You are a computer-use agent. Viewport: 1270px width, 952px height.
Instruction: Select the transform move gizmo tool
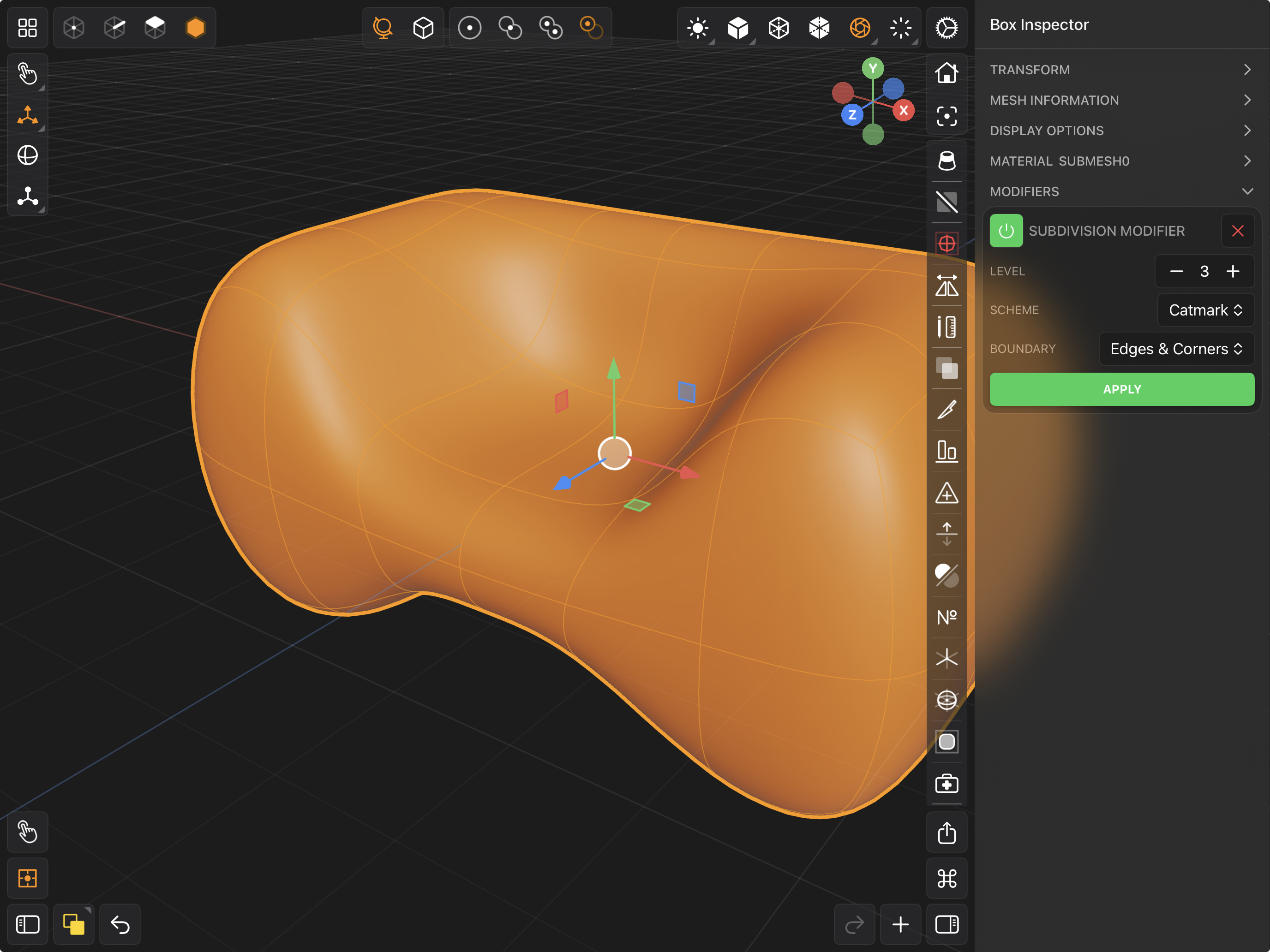(28, 115)
